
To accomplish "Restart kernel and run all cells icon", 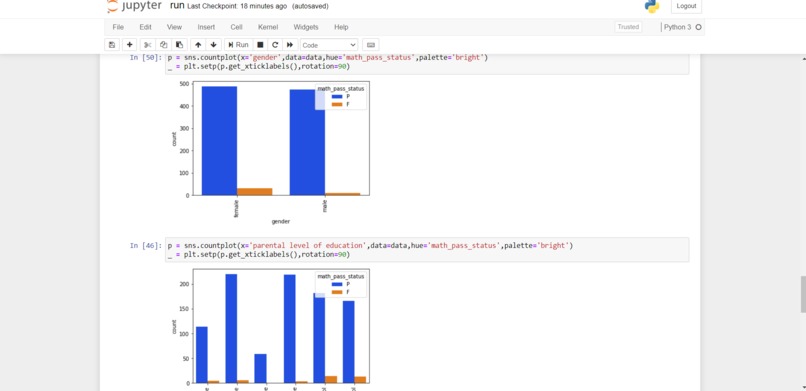I will point(290,45).
